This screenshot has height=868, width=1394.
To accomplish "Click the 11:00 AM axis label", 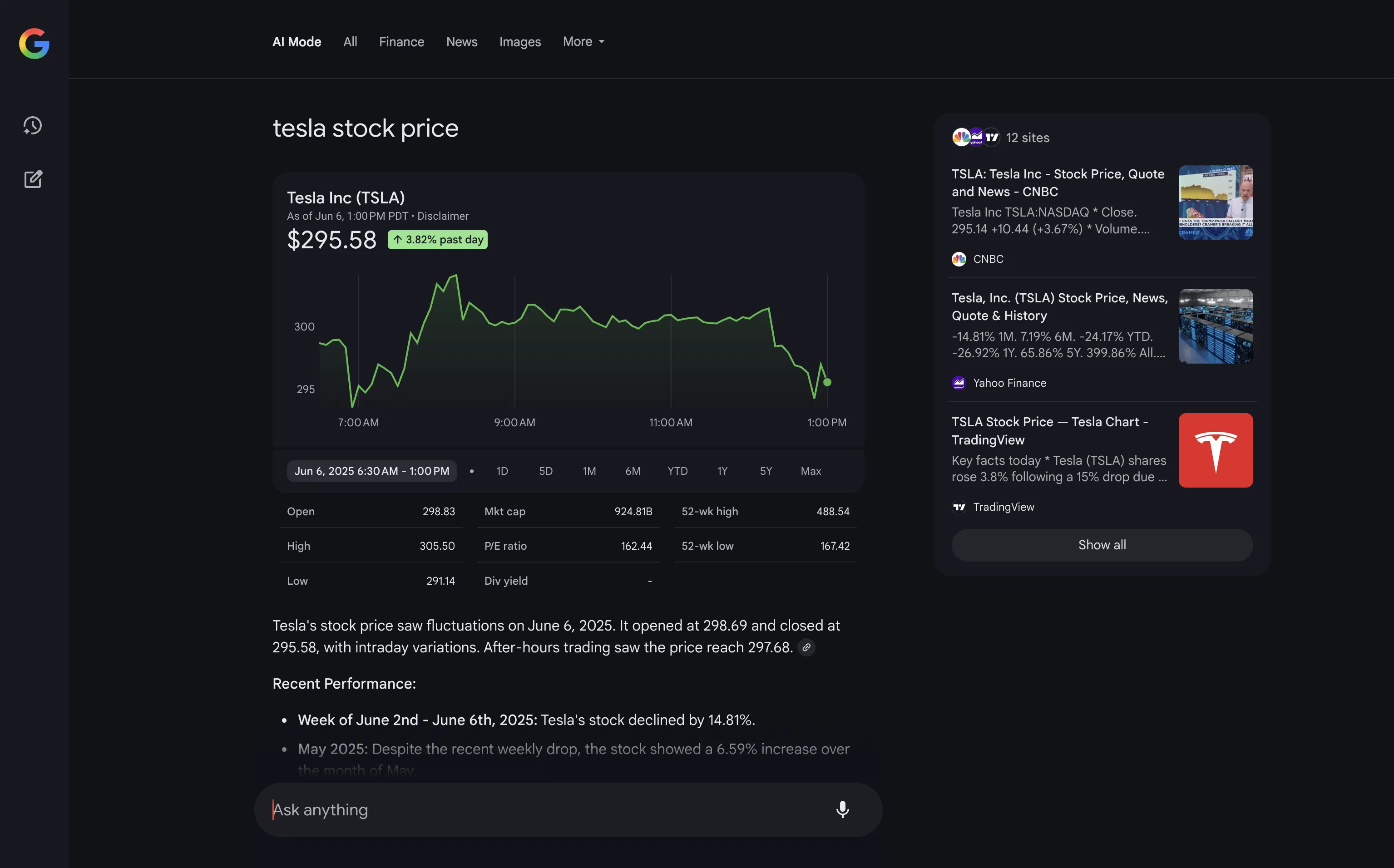I will [x=671, y=423].
